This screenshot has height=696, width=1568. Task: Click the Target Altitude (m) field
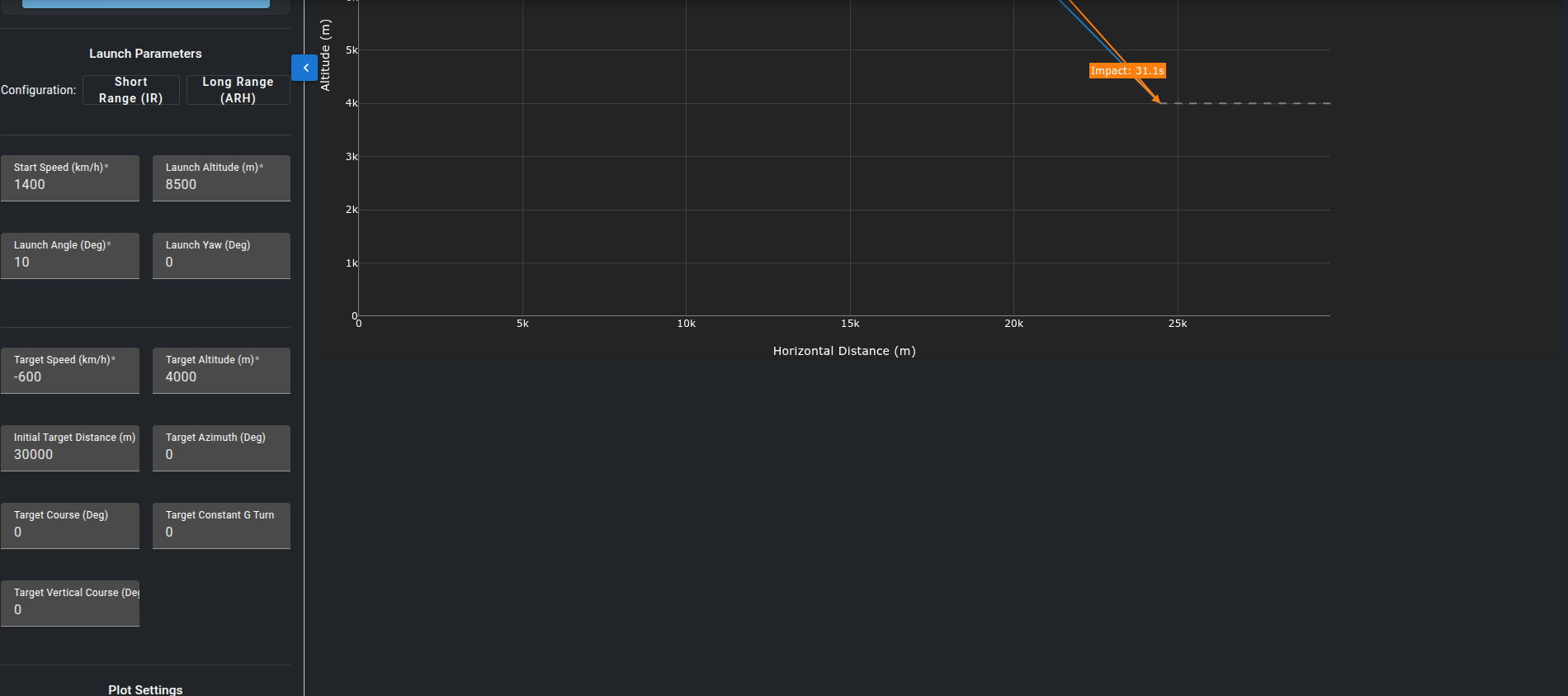[221, 376]
